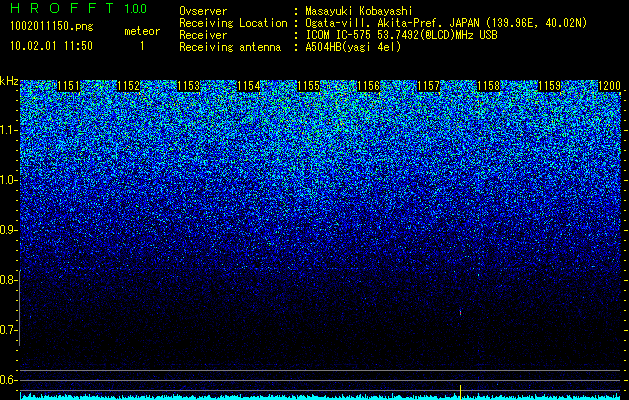
Task: Click the 0.6 frequency axis label
Action: pos(8,380)
